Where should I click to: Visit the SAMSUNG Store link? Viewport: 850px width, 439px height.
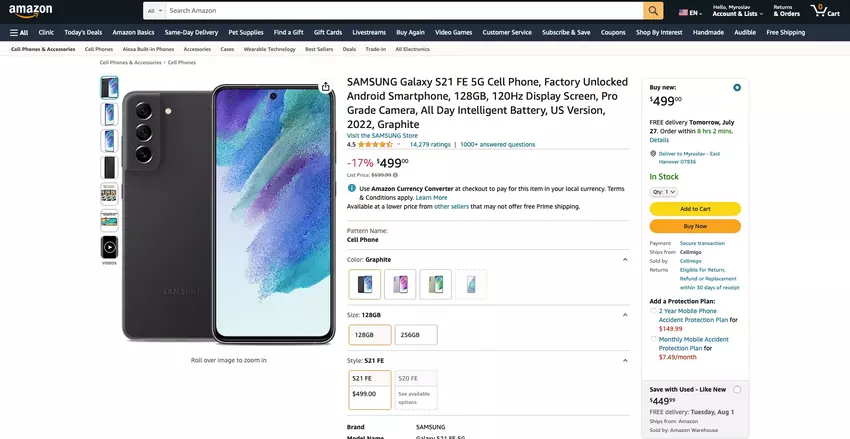click(x=382, y=135)
